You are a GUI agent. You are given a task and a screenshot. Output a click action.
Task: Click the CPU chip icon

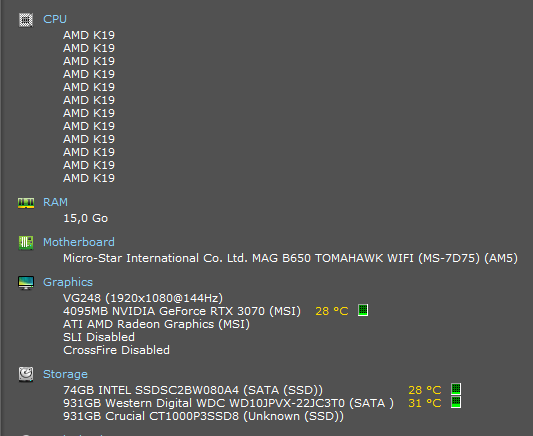pyautogui.click(x=26, y=20)
